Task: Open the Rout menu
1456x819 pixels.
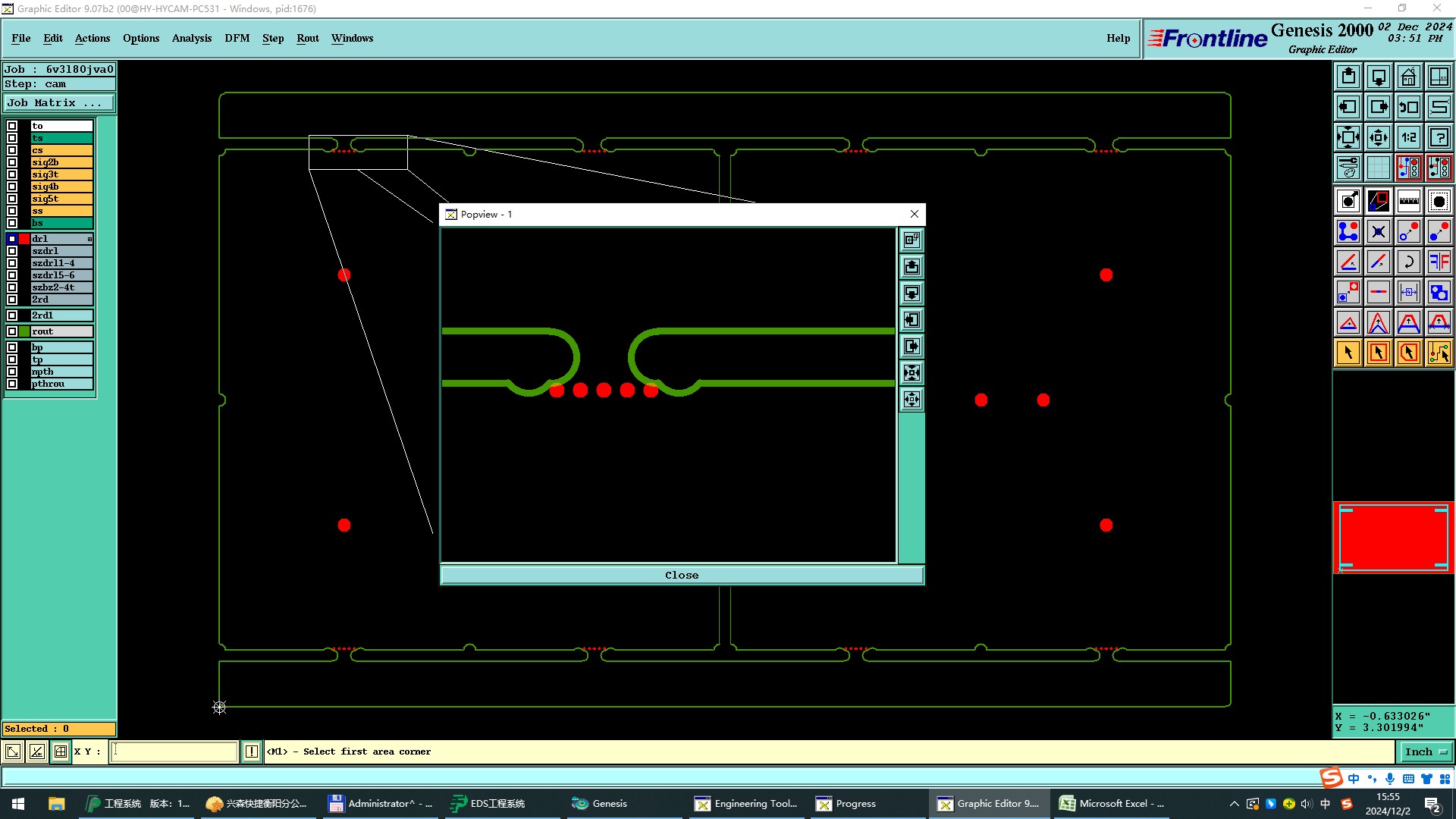Action: pyautogui.click(x=307, y=38)
